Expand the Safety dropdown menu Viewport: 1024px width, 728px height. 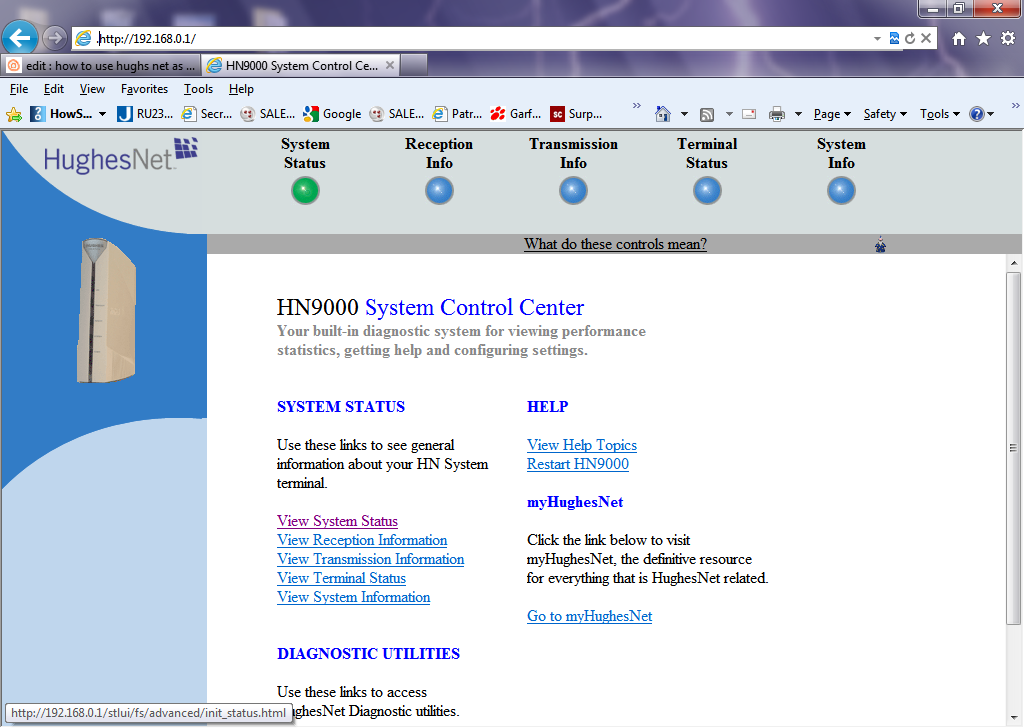coord(885,114)
